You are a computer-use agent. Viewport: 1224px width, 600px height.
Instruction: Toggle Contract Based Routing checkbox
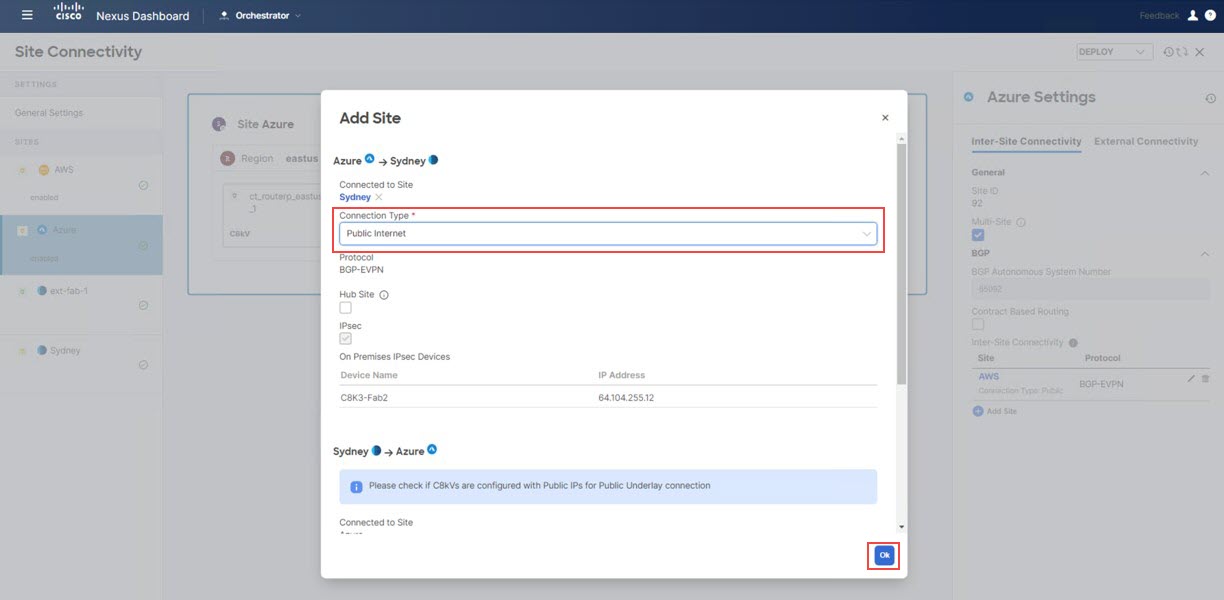coord(978,324)
